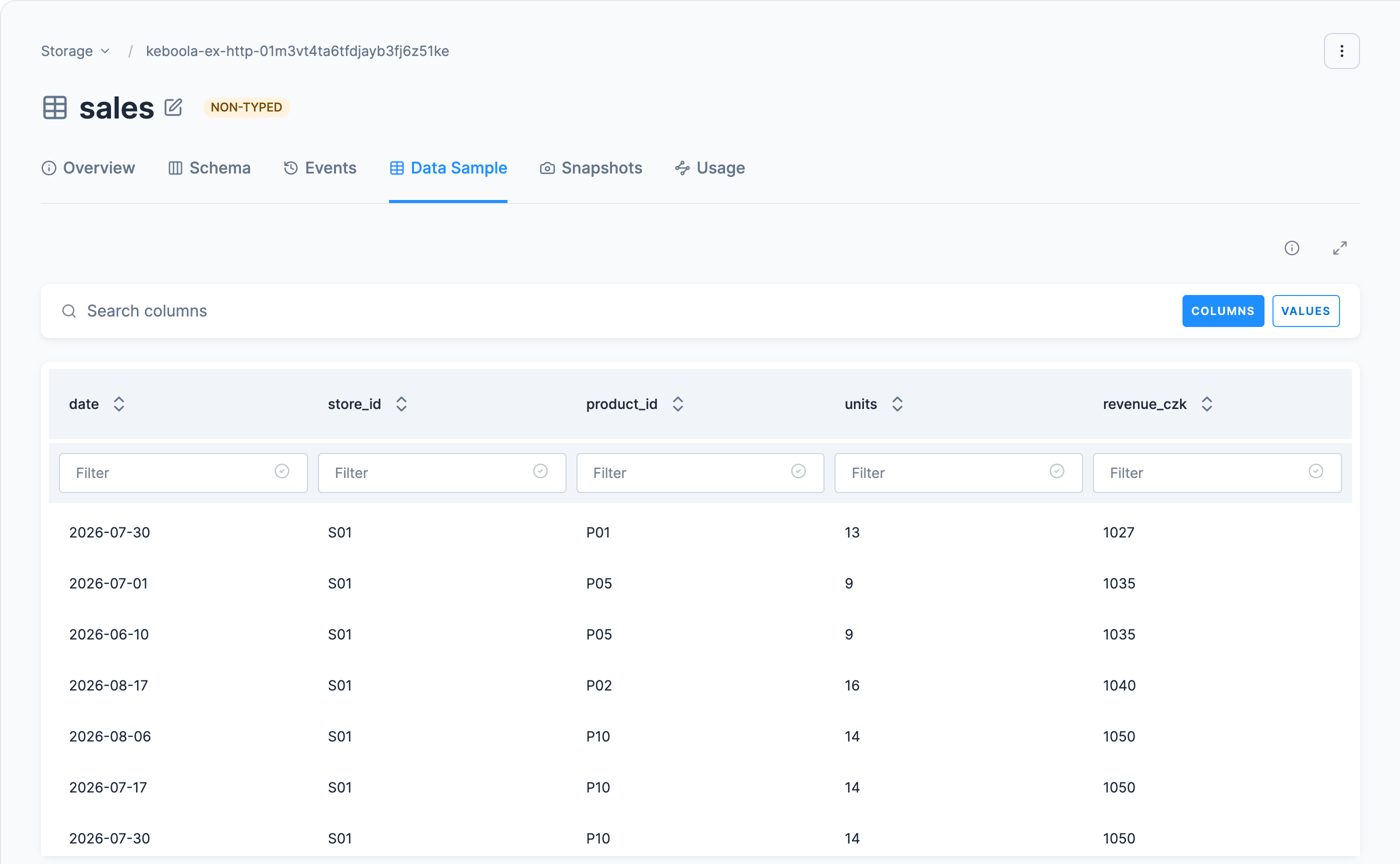This screenshot has width=1400, height=864.
Task: Click date cell 2026-07-17
Action: (x=108, y=787)
